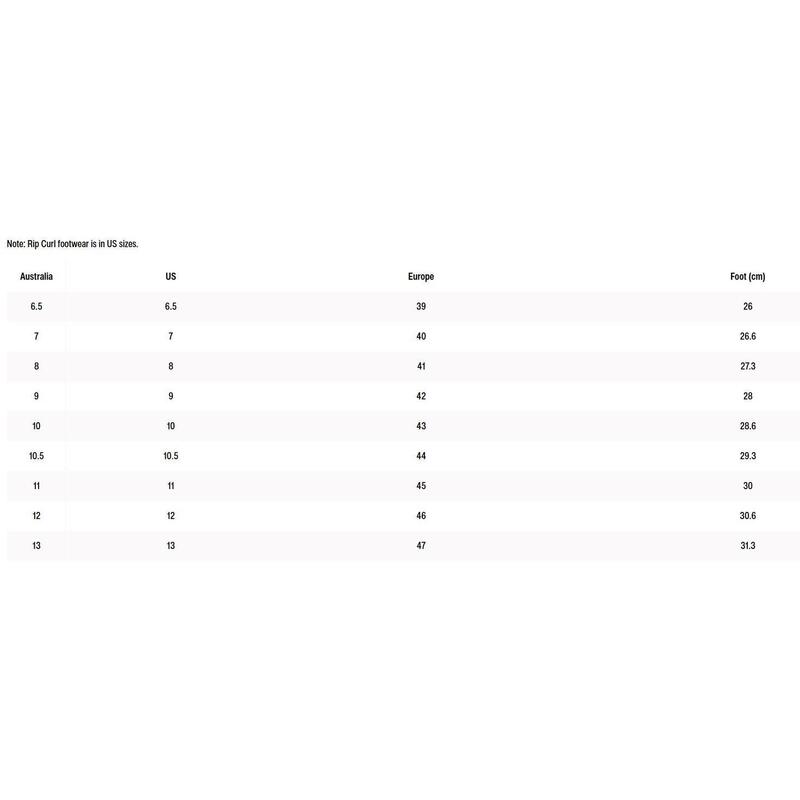Click the Rip Curl footwear note text

pos(72,244)
